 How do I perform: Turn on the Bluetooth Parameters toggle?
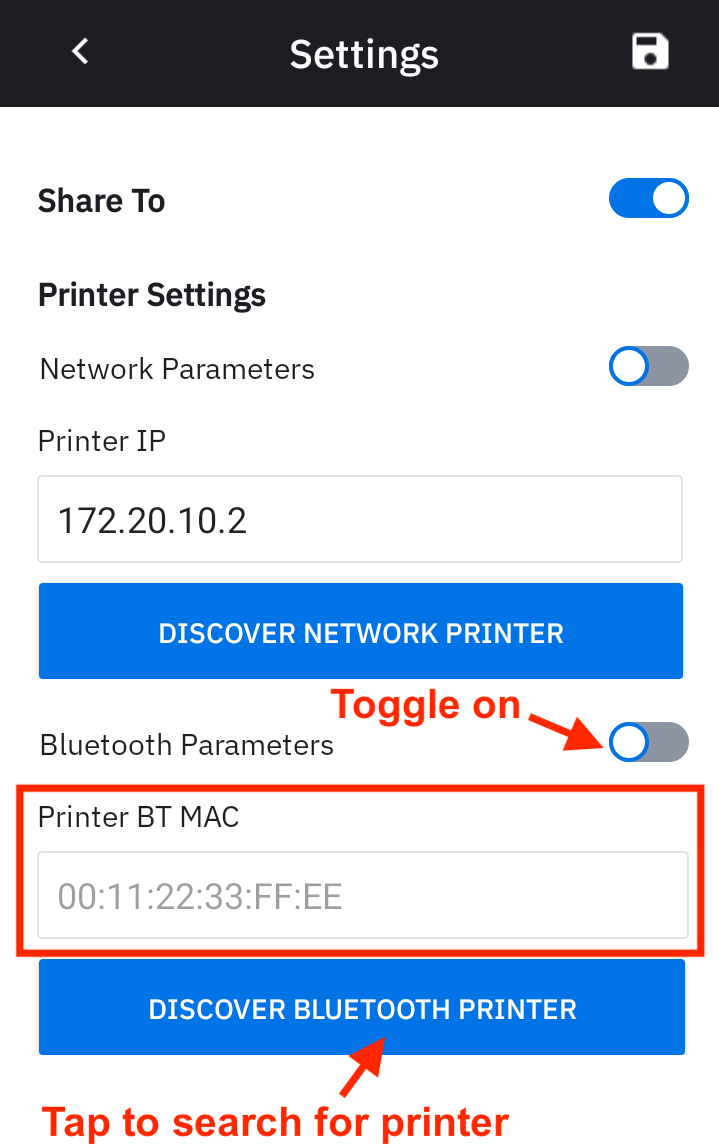click(x=648, y=743)
